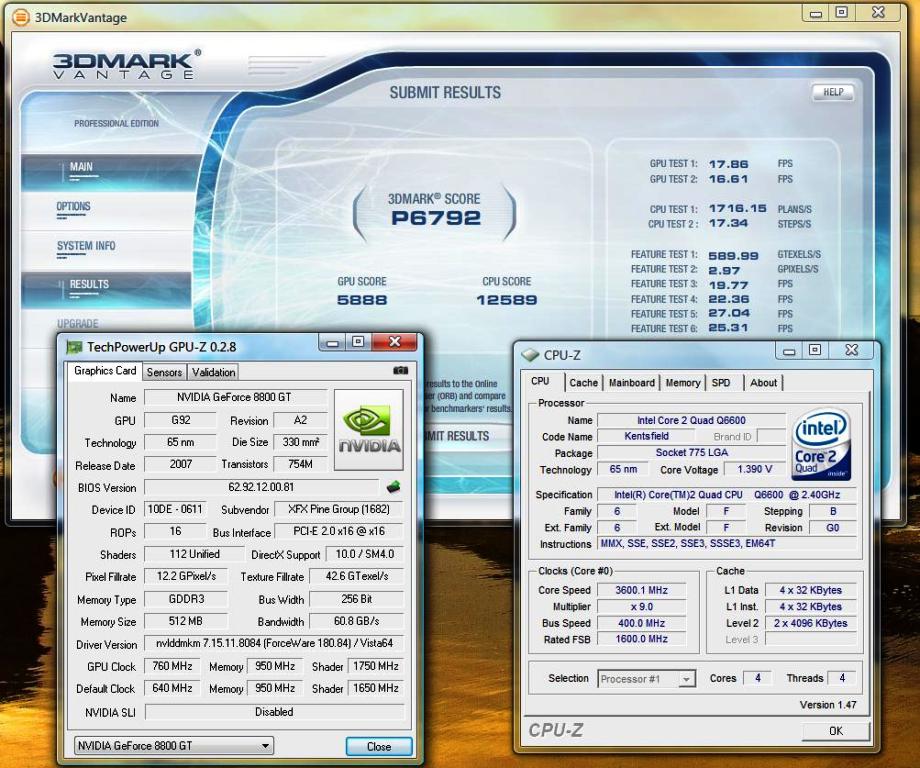Image resolution: width=920 pixels, height=768 pixels.
Task: Open the SPD tab in CPU-Z
Action: pyautogui.click(x=721, y=383)
